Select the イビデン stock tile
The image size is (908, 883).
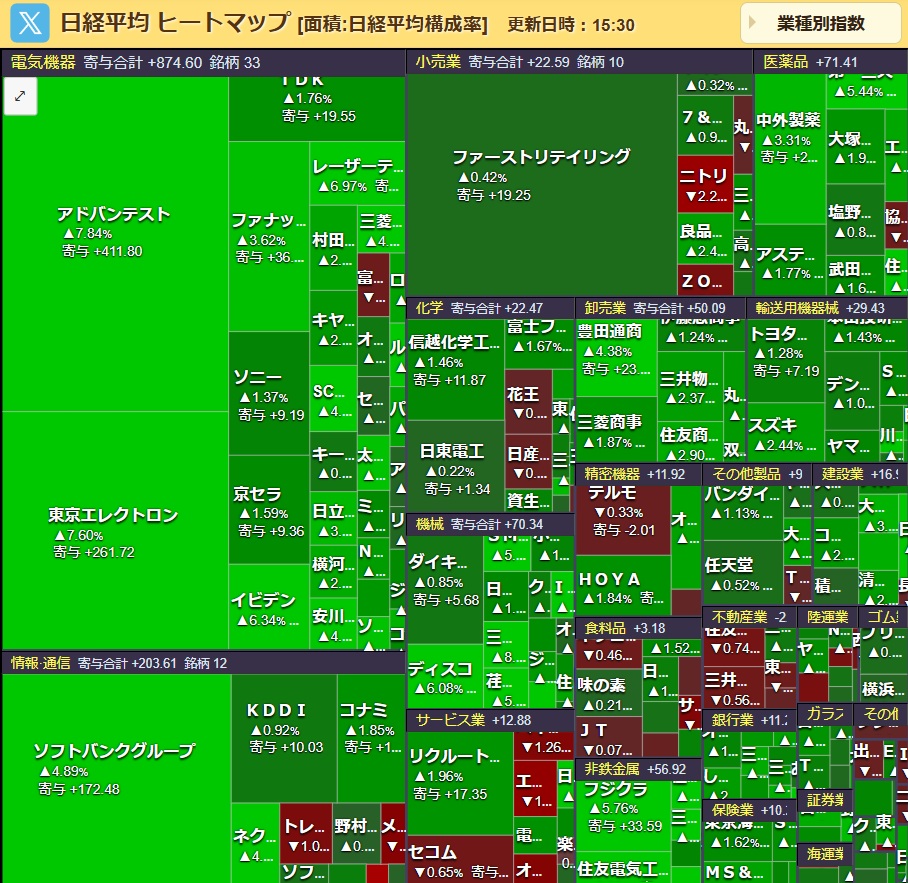(x=269, y=607)
